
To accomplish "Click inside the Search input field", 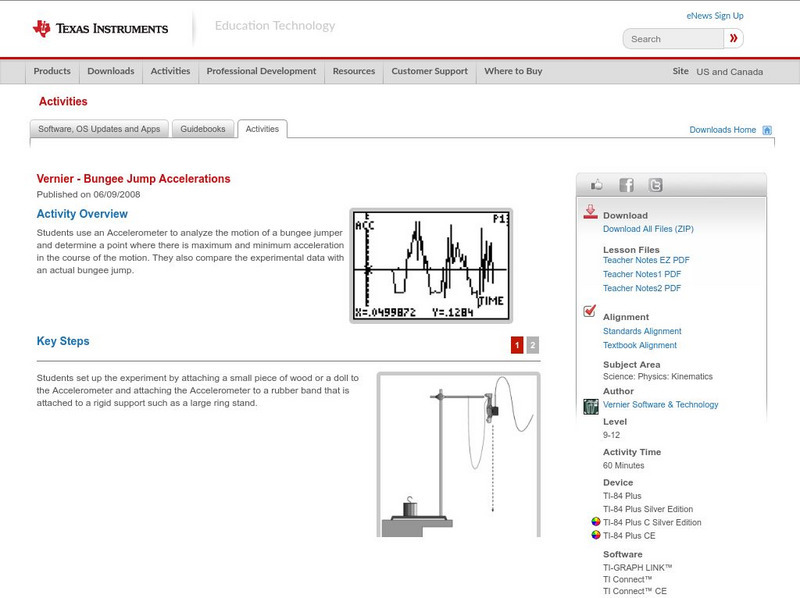I will tap(672, 38).
